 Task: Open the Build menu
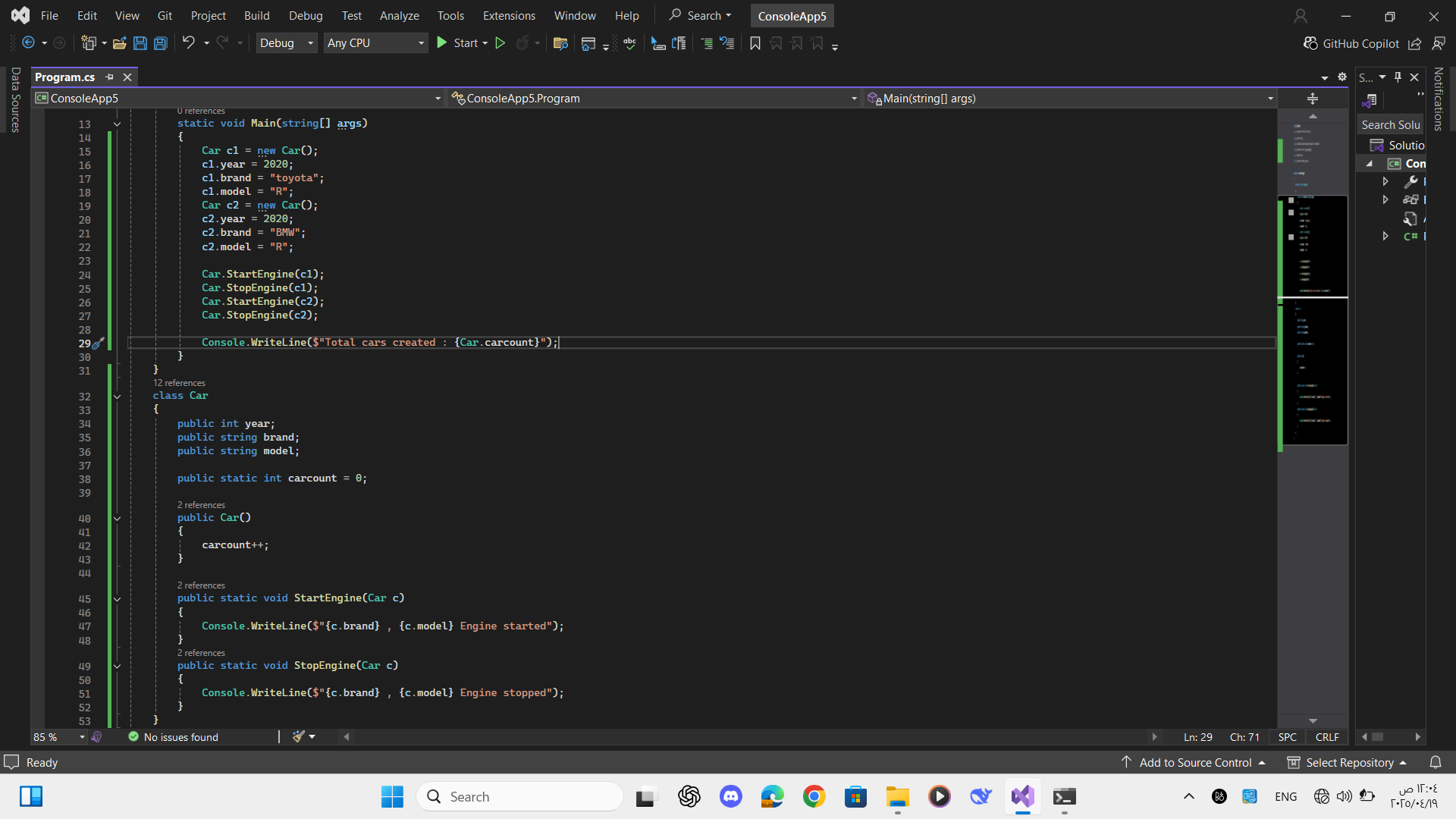coord(256,15)
